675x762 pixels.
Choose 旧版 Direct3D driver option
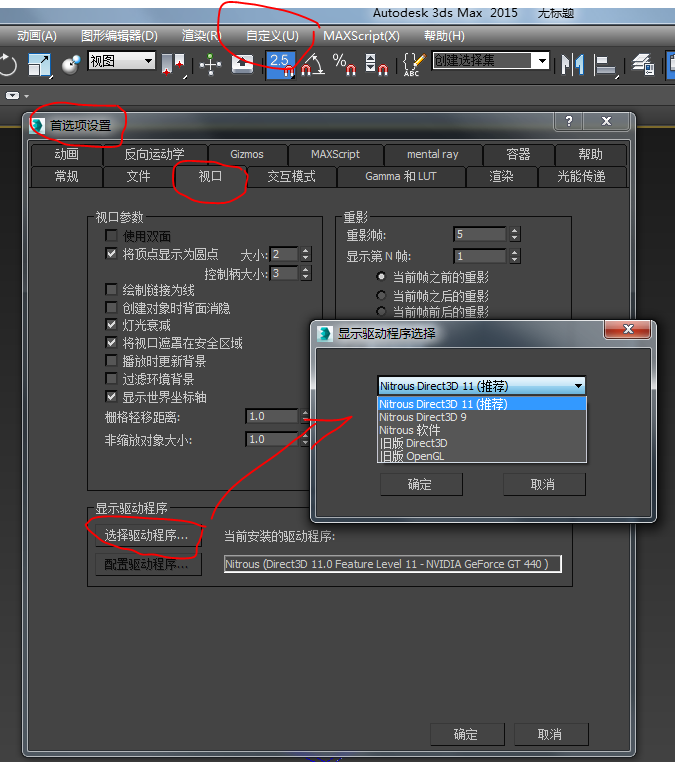click(482, 443)
